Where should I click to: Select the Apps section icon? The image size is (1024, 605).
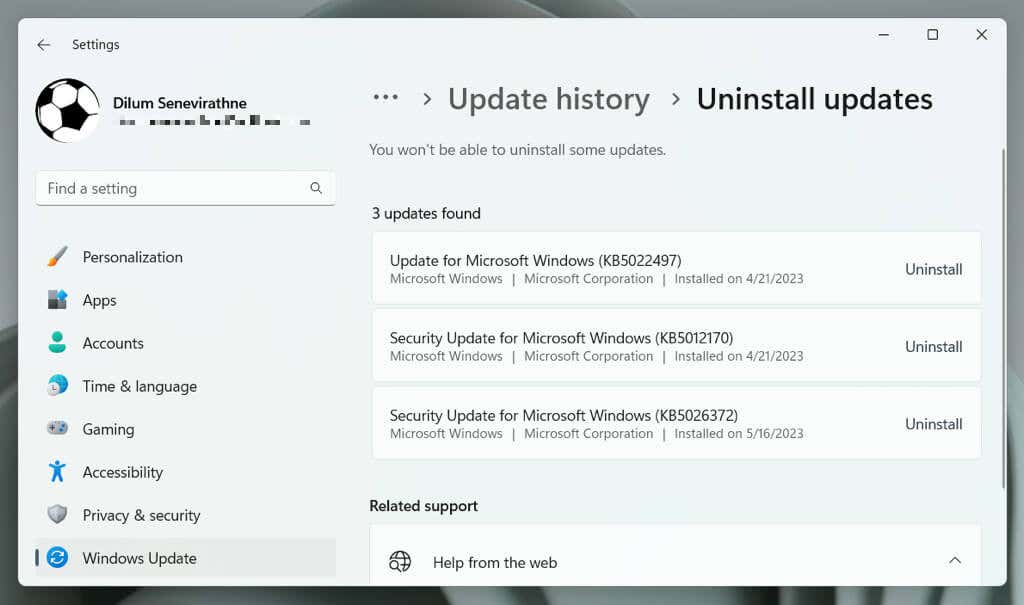[x=57, y=300]
